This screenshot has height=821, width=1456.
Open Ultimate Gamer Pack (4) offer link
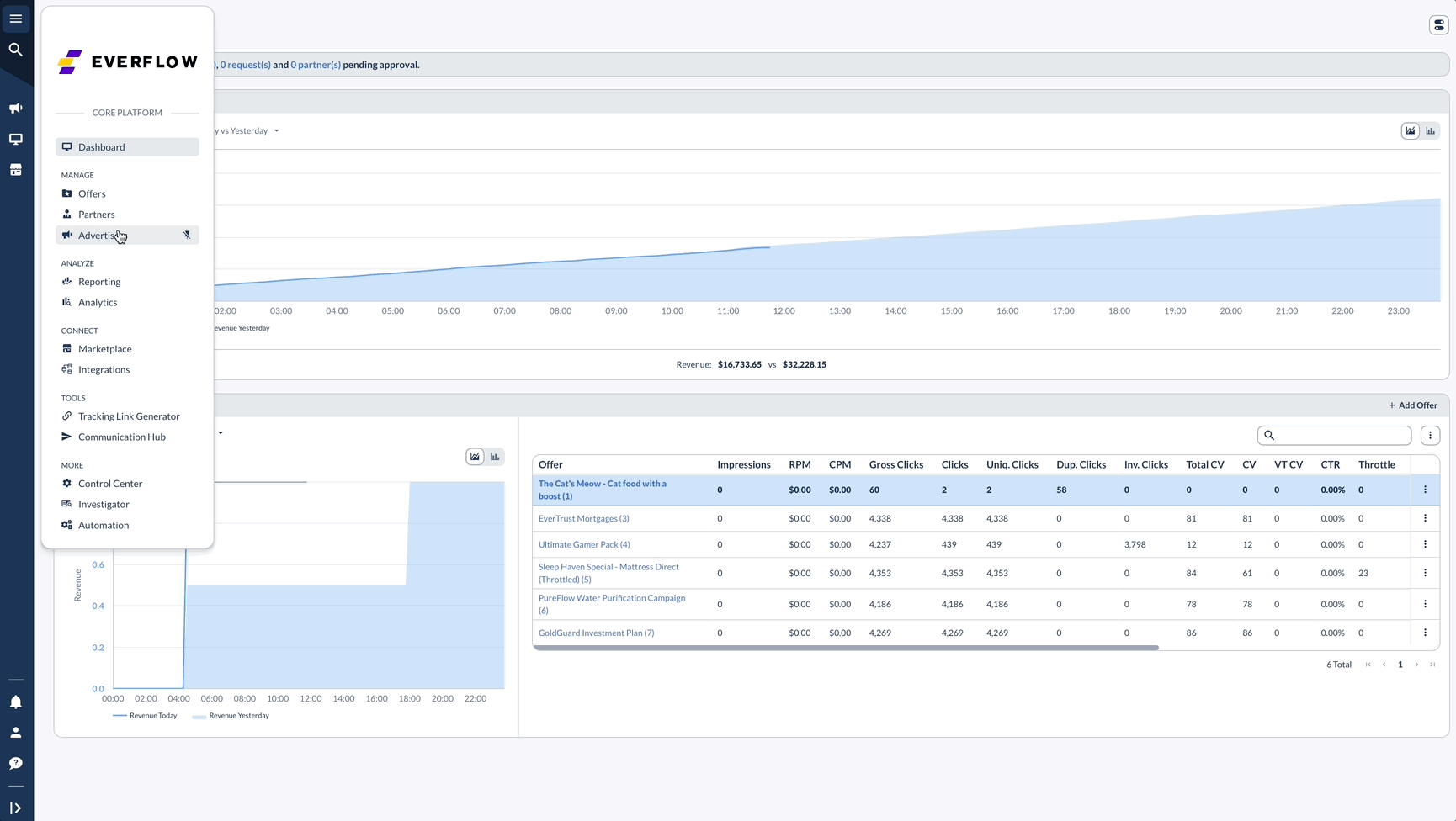[584, 545]
